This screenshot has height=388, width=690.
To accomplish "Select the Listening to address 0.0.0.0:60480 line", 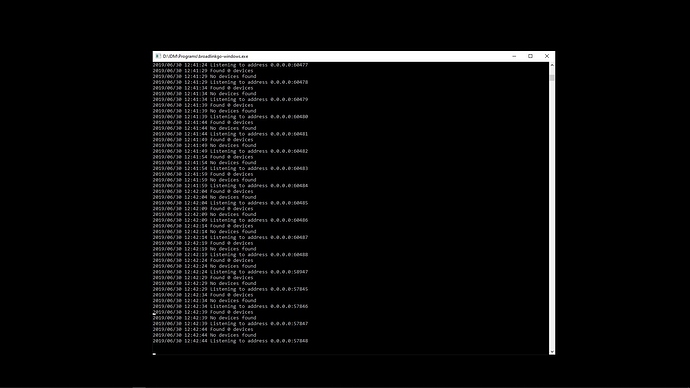I will tap(231, 117).
